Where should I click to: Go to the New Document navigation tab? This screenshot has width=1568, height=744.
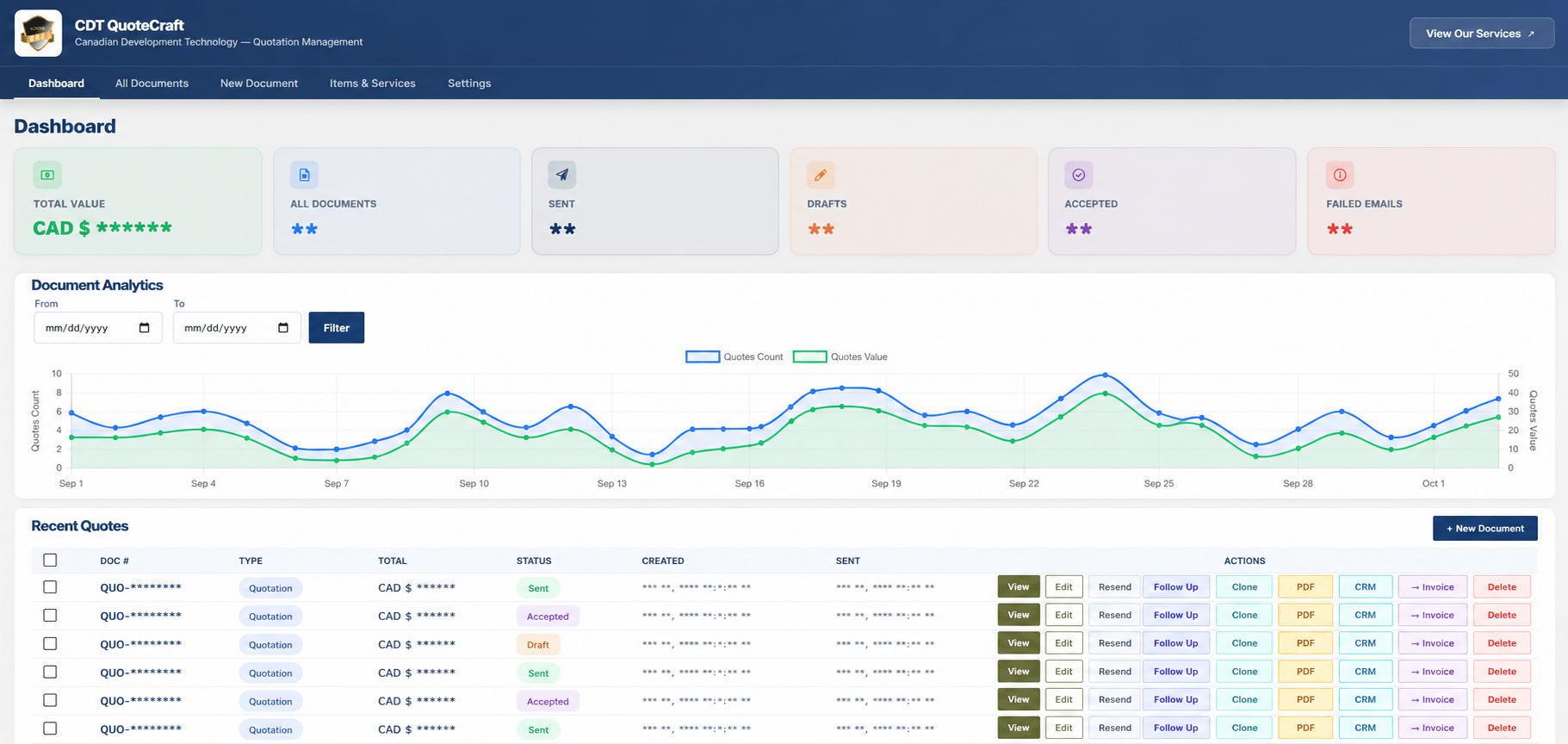tap(259, 84)
